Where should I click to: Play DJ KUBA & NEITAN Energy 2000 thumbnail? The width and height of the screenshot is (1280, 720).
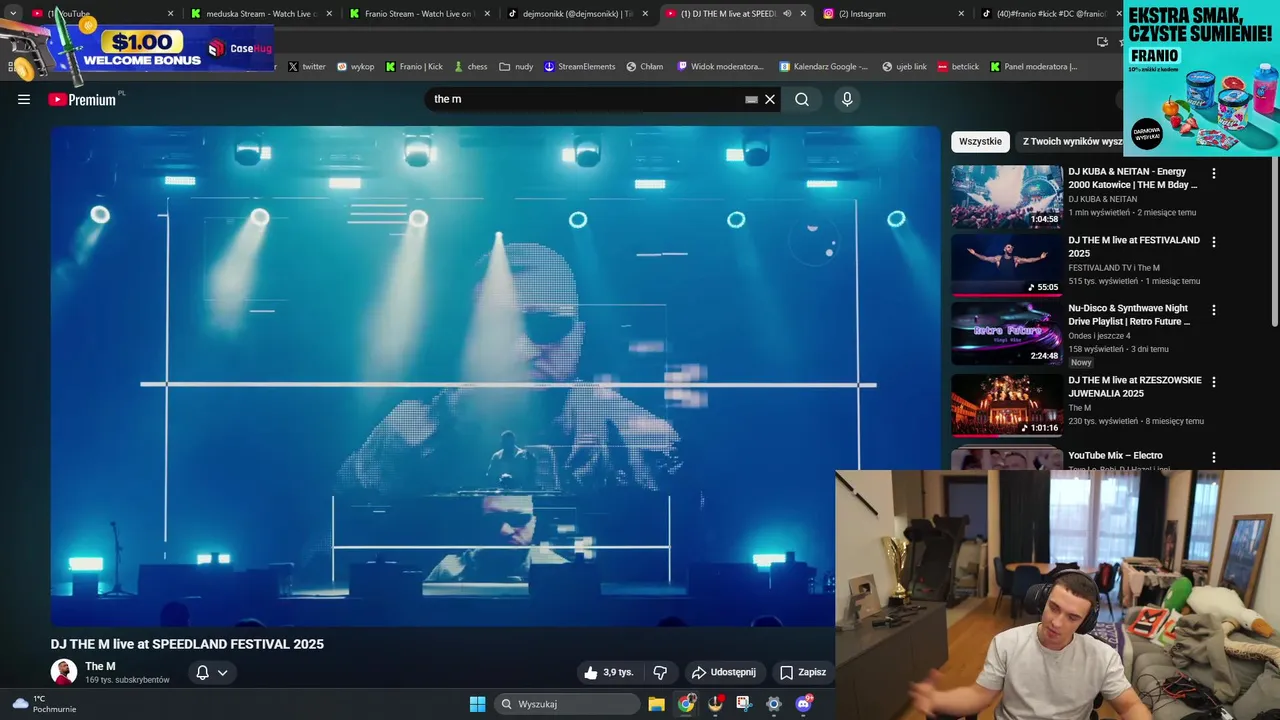point(1006,196)
